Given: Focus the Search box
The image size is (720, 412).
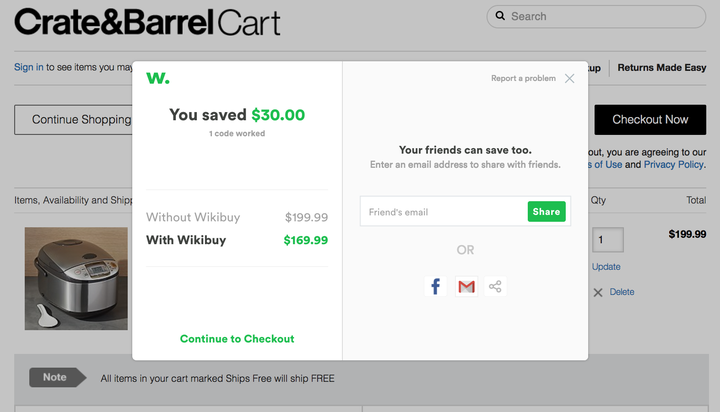Looking at the screenshot, I should click(x=596, y=17).
